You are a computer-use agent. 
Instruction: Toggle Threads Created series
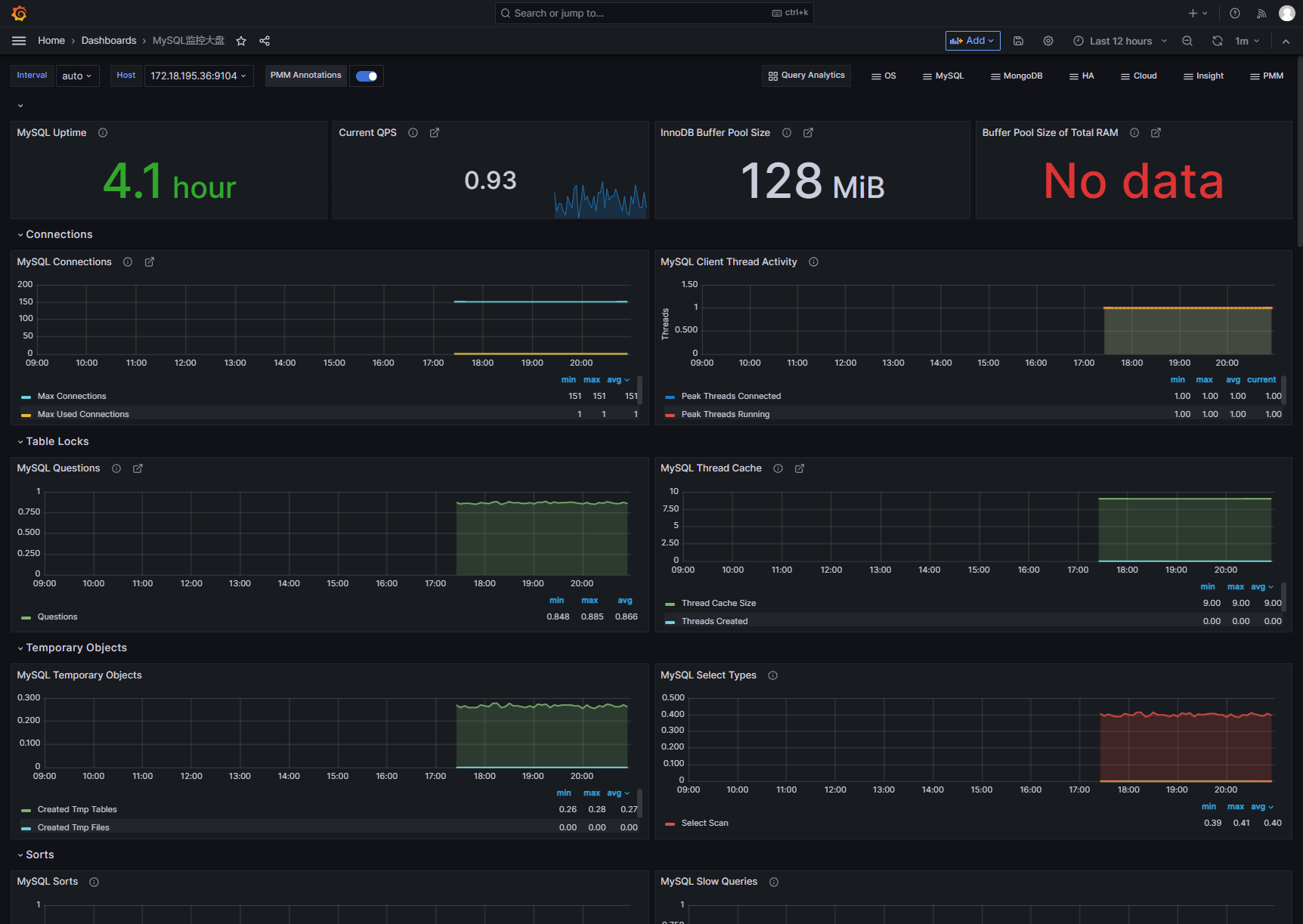click(x=714, y=621)
